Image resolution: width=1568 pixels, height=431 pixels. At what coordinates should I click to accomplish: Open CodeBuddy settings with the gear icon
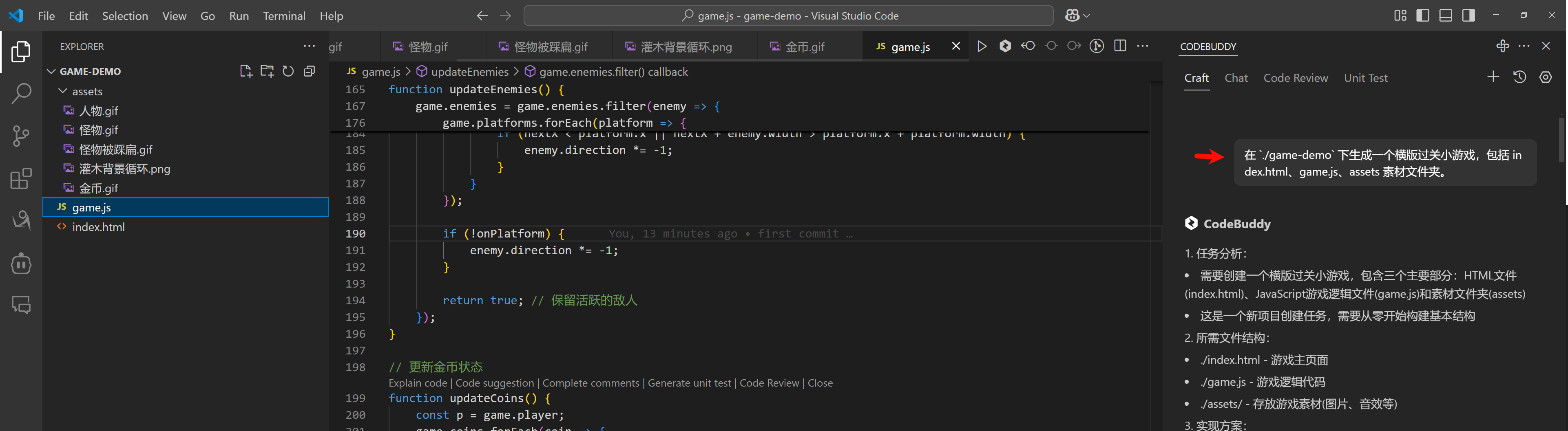[1546, 77]
